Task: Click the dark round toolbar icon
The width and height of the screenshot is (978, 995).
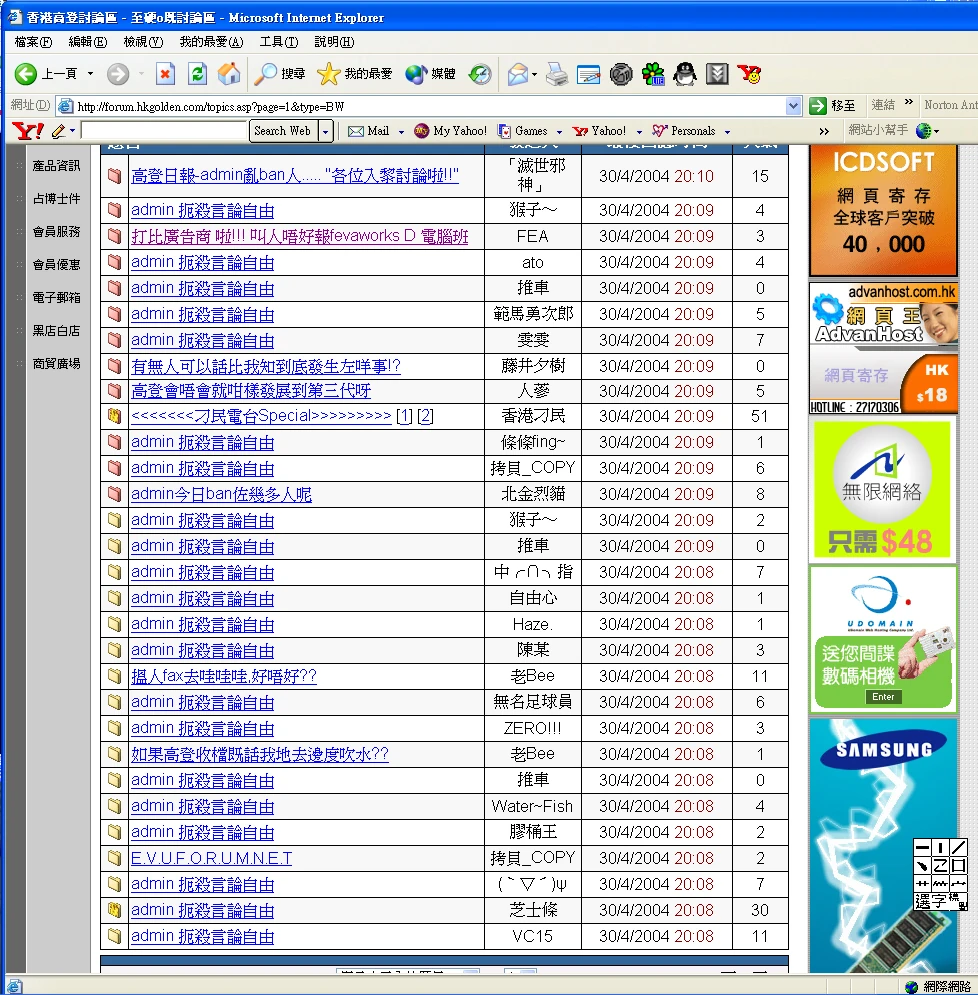Action: tap(621, 74)
